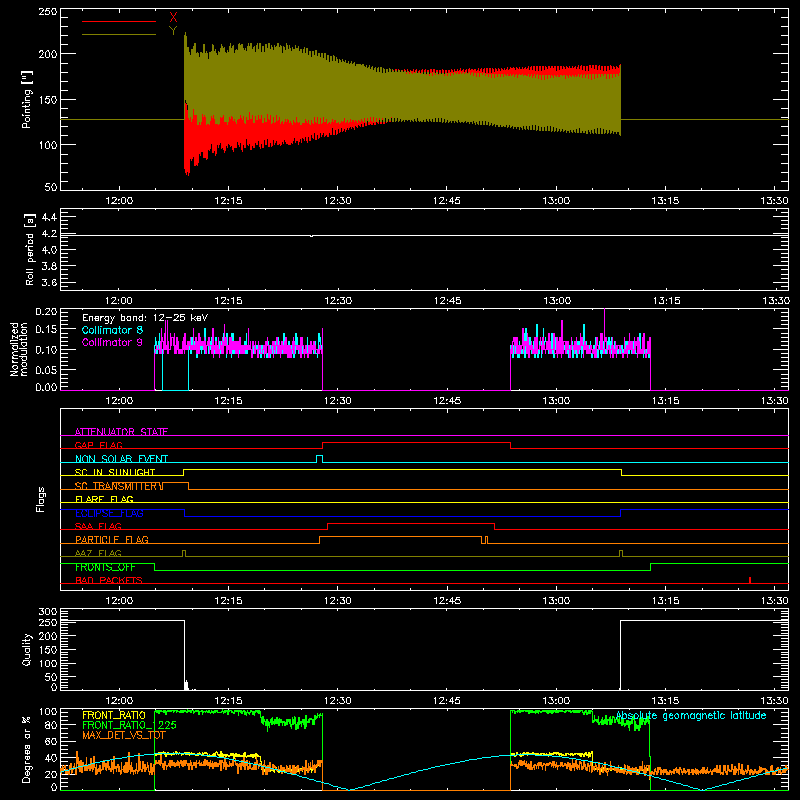Select the red legend line for X

pos(119,21)
